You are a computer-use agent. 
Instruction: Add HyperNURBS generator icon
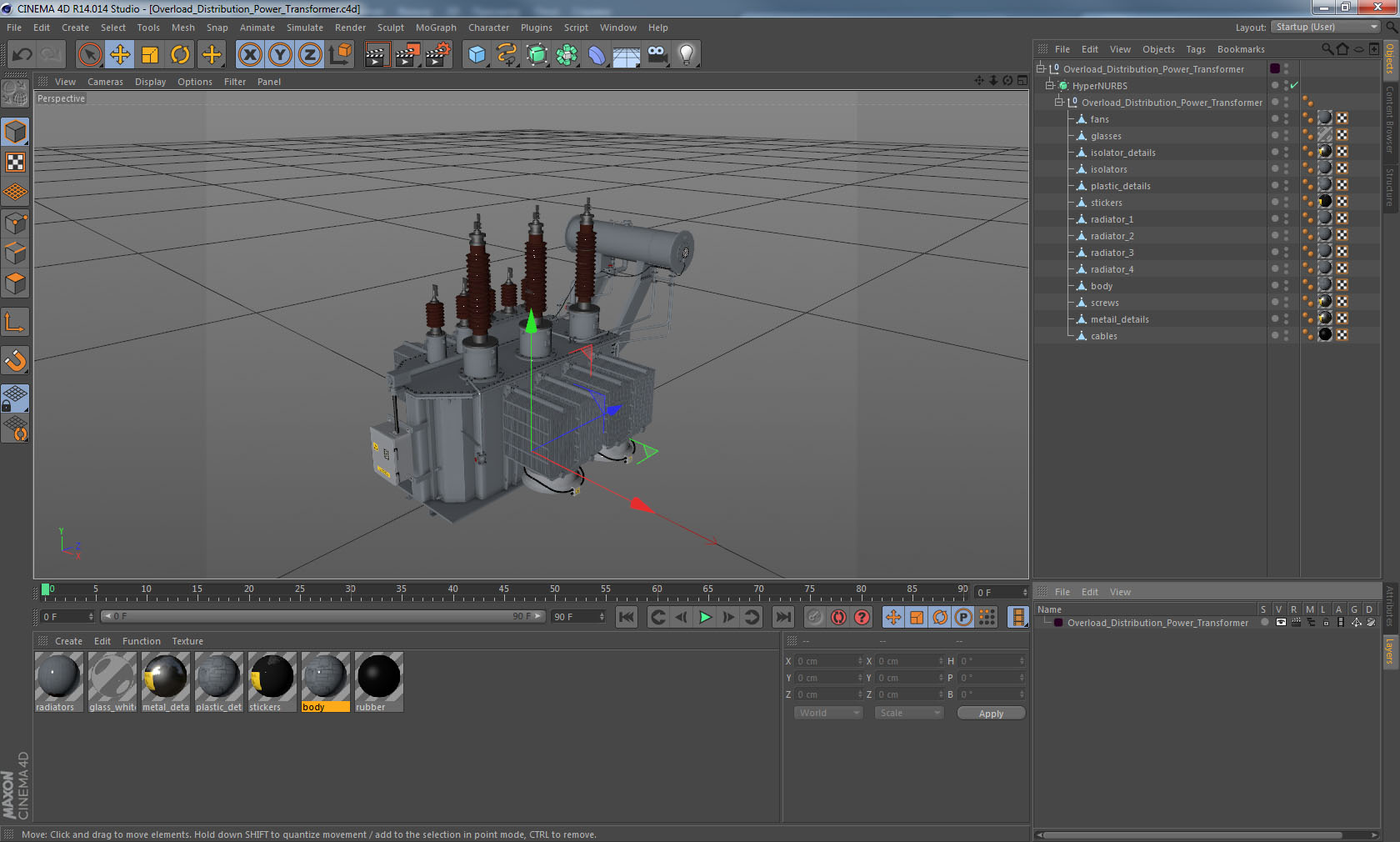coord(537,55)
